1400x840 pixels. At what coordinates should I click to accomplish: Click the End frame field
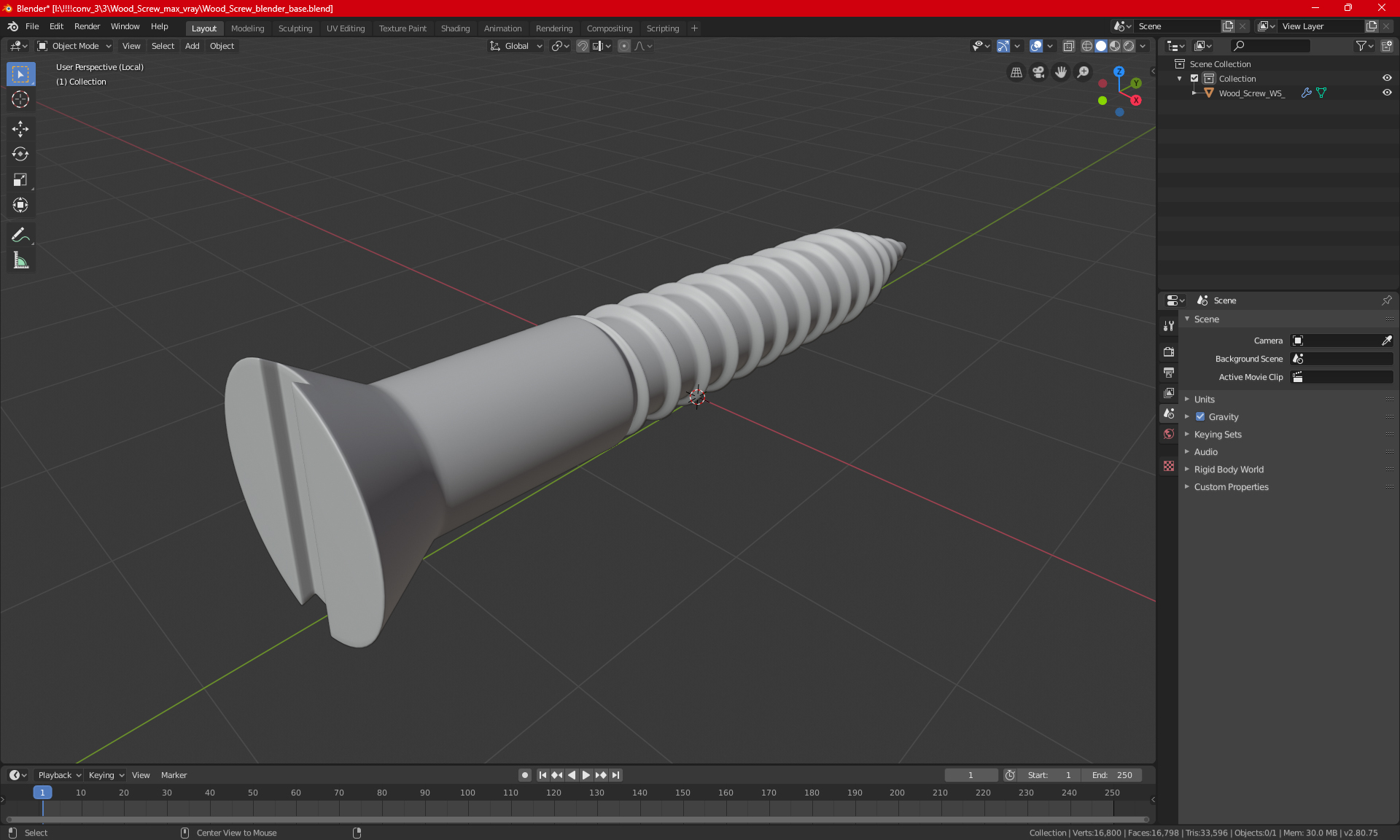1111,775
